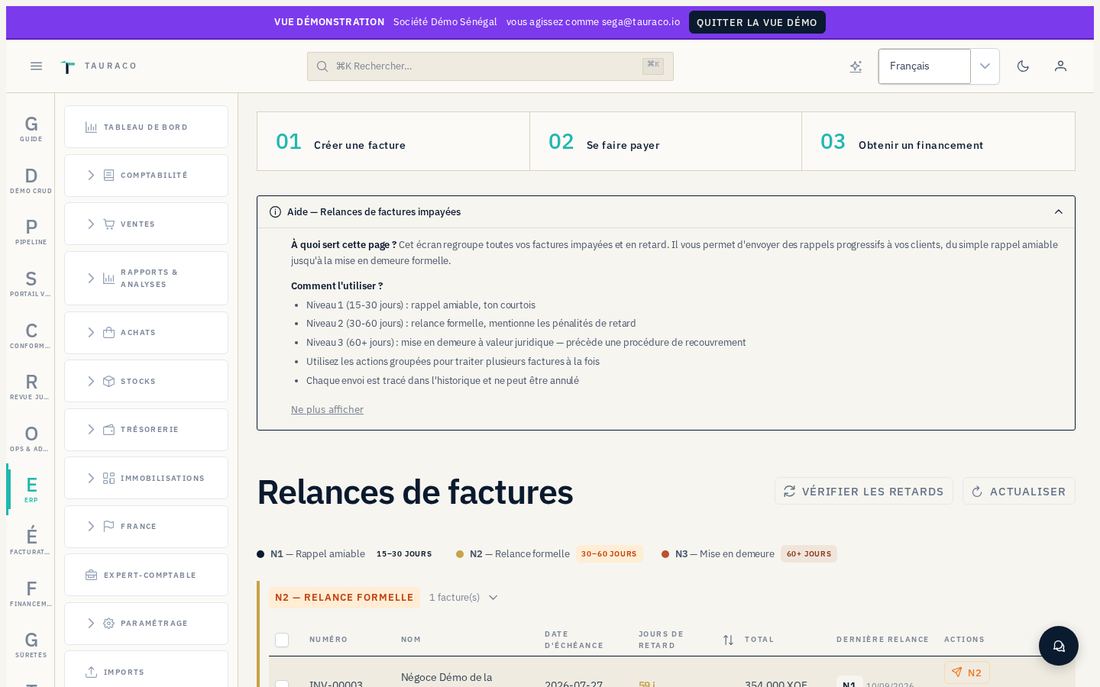Select the Portail rail item

point(31,284)
